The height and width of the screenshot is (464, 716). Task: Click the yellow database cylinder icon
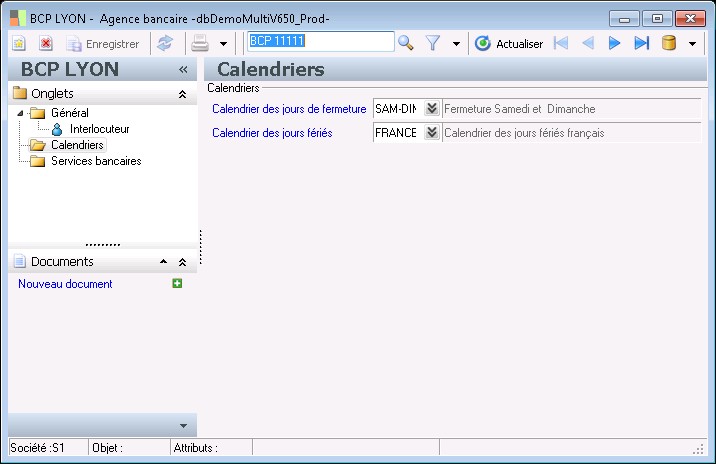coord(669,43)
